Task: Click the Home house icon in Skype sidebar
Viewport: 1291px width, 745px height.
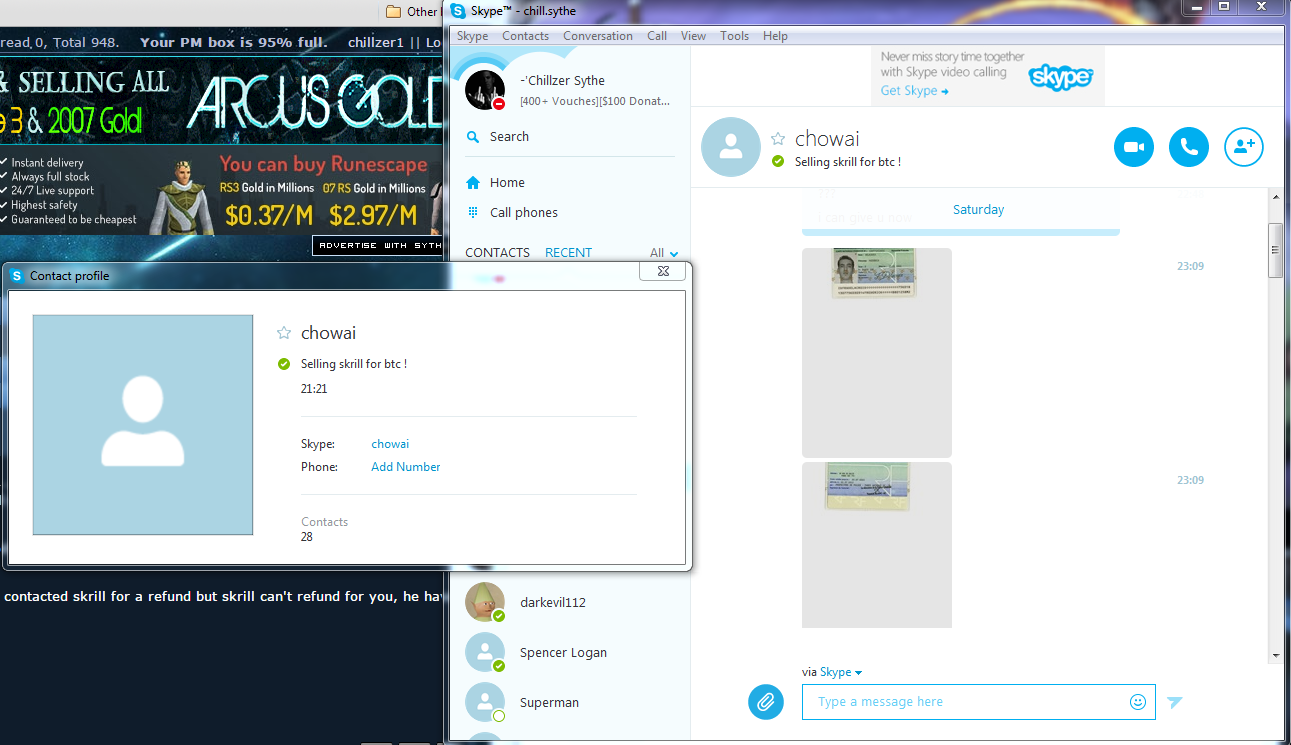Action: (x=473, y=183)
